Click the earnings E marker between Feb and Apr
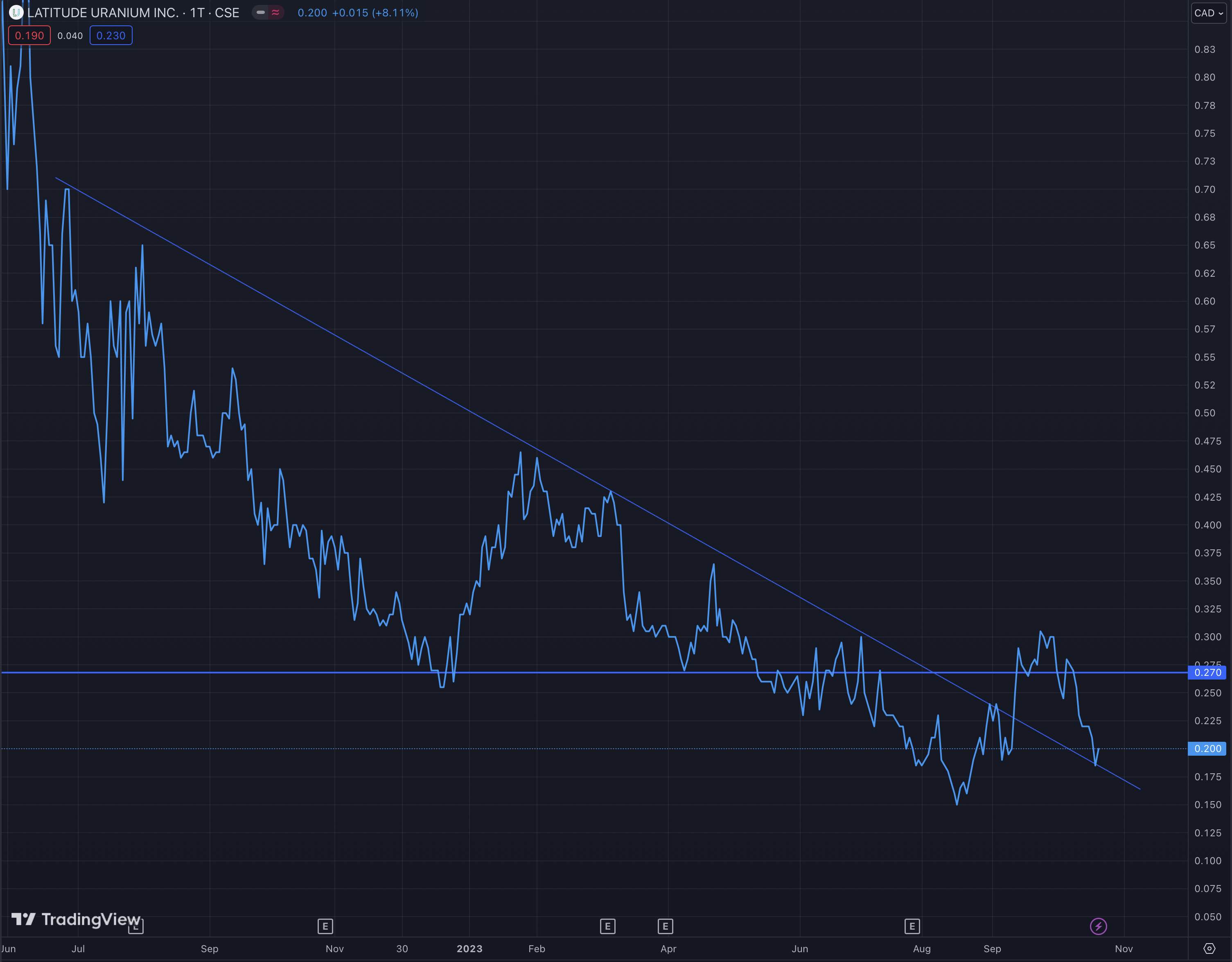 (x=607, y=926)
